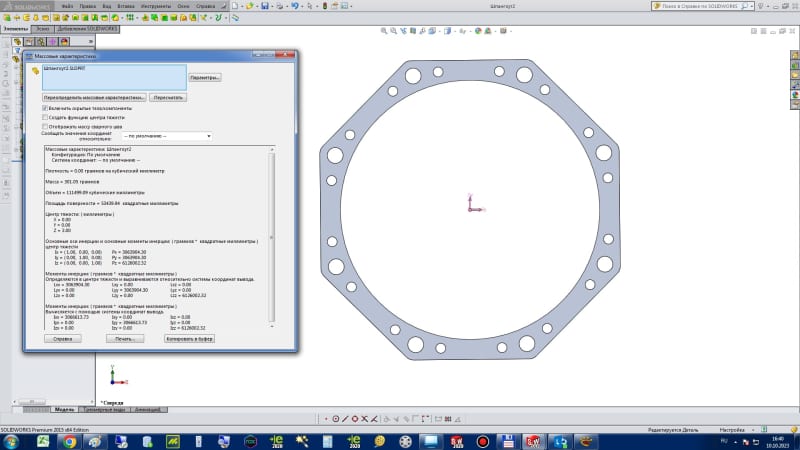The image size is (800, 450).
Task: Enable the create center of mass feature checkbox
Action: pos(45,117)
